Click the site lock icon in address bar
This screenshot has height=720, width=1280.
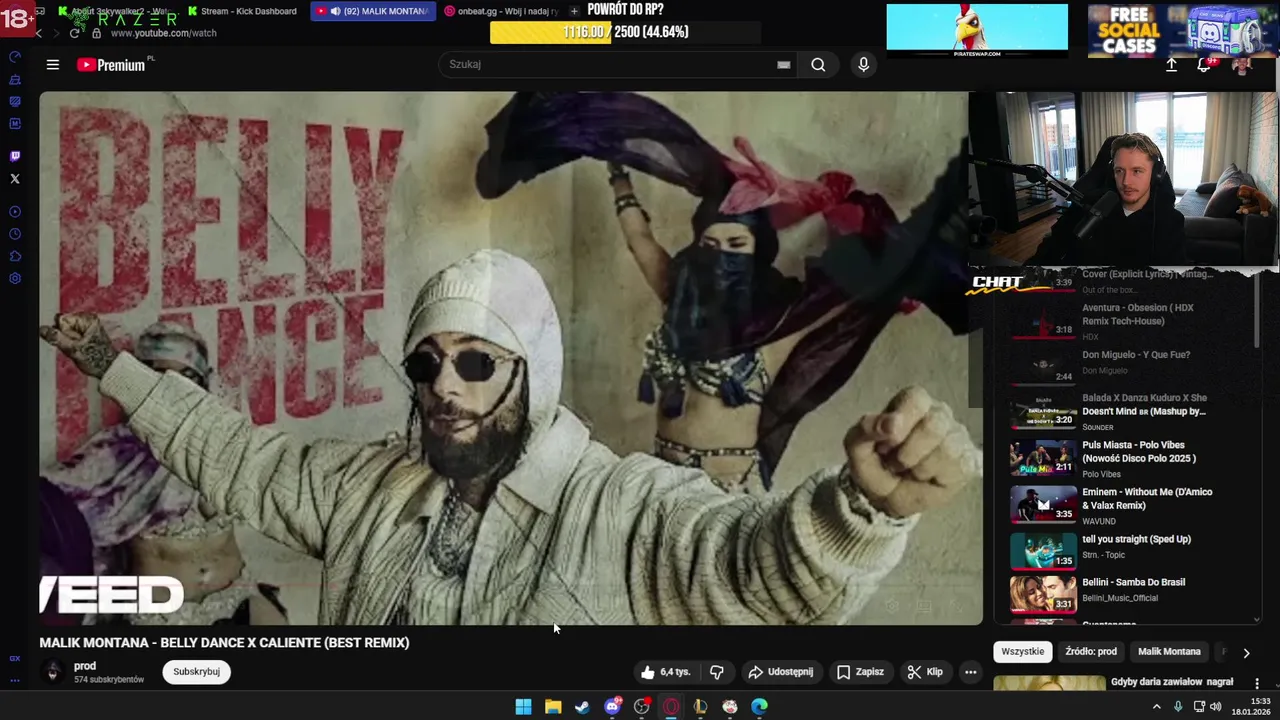pos(96,33)
